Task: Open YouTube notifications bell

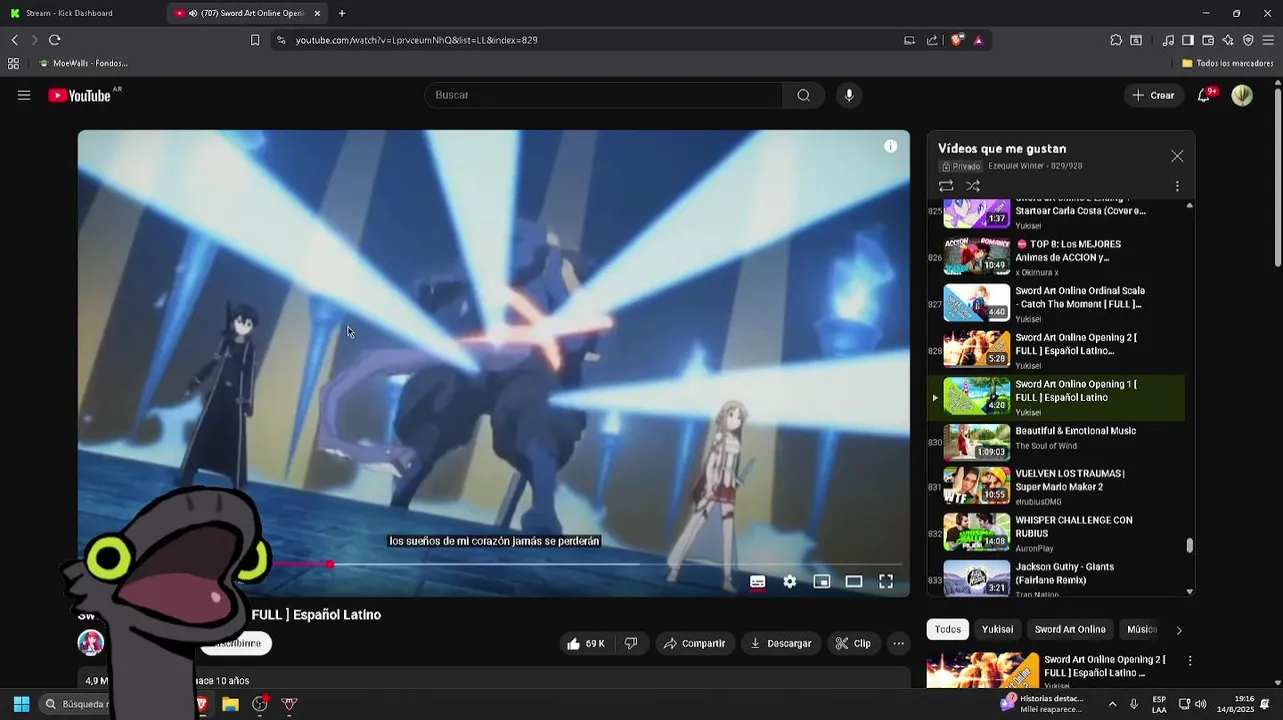Action: [x=1204, y=95]
